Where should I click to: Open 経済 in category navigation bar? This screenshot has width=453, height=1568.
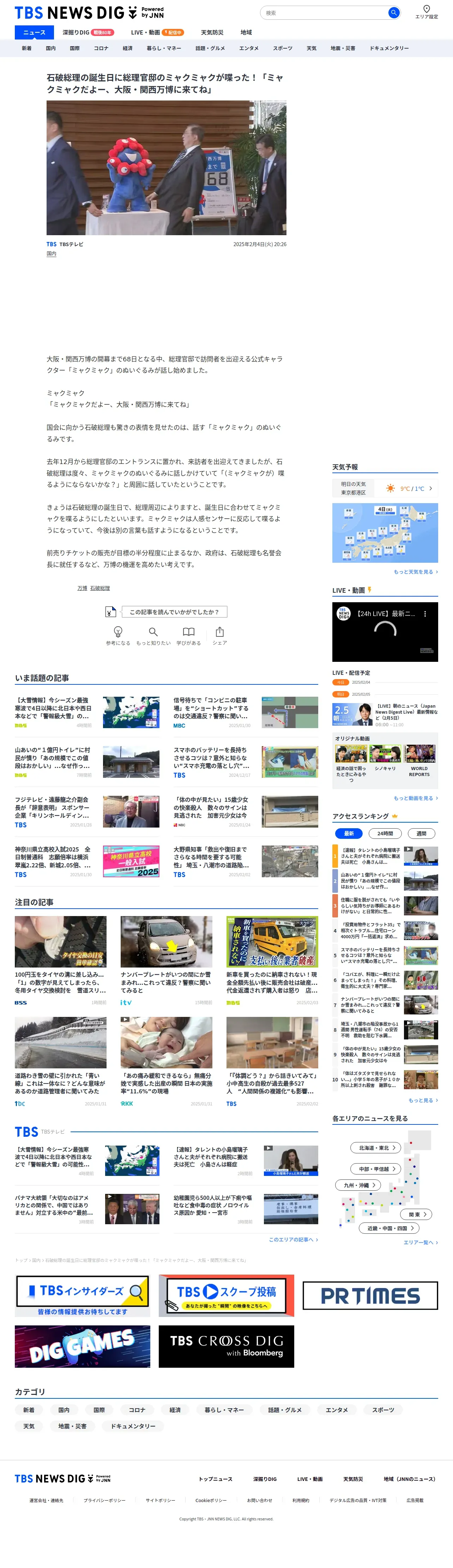pyautogui.click(x=127, y=48)
